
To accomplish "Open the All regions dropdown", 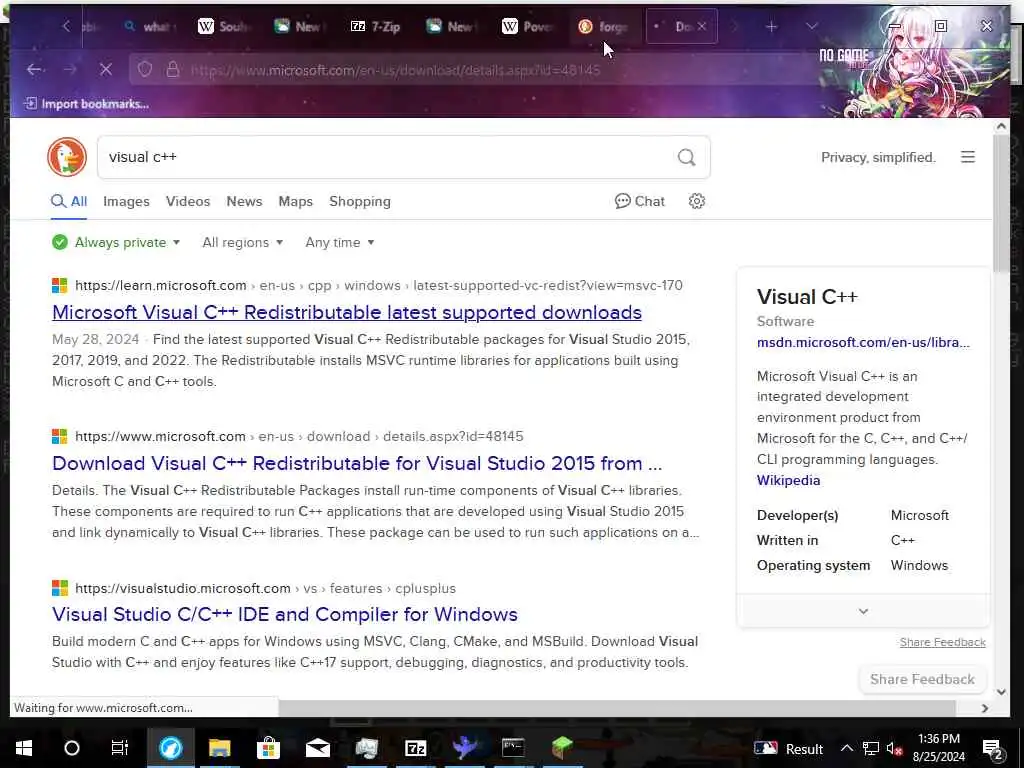I will click(242, 242).
